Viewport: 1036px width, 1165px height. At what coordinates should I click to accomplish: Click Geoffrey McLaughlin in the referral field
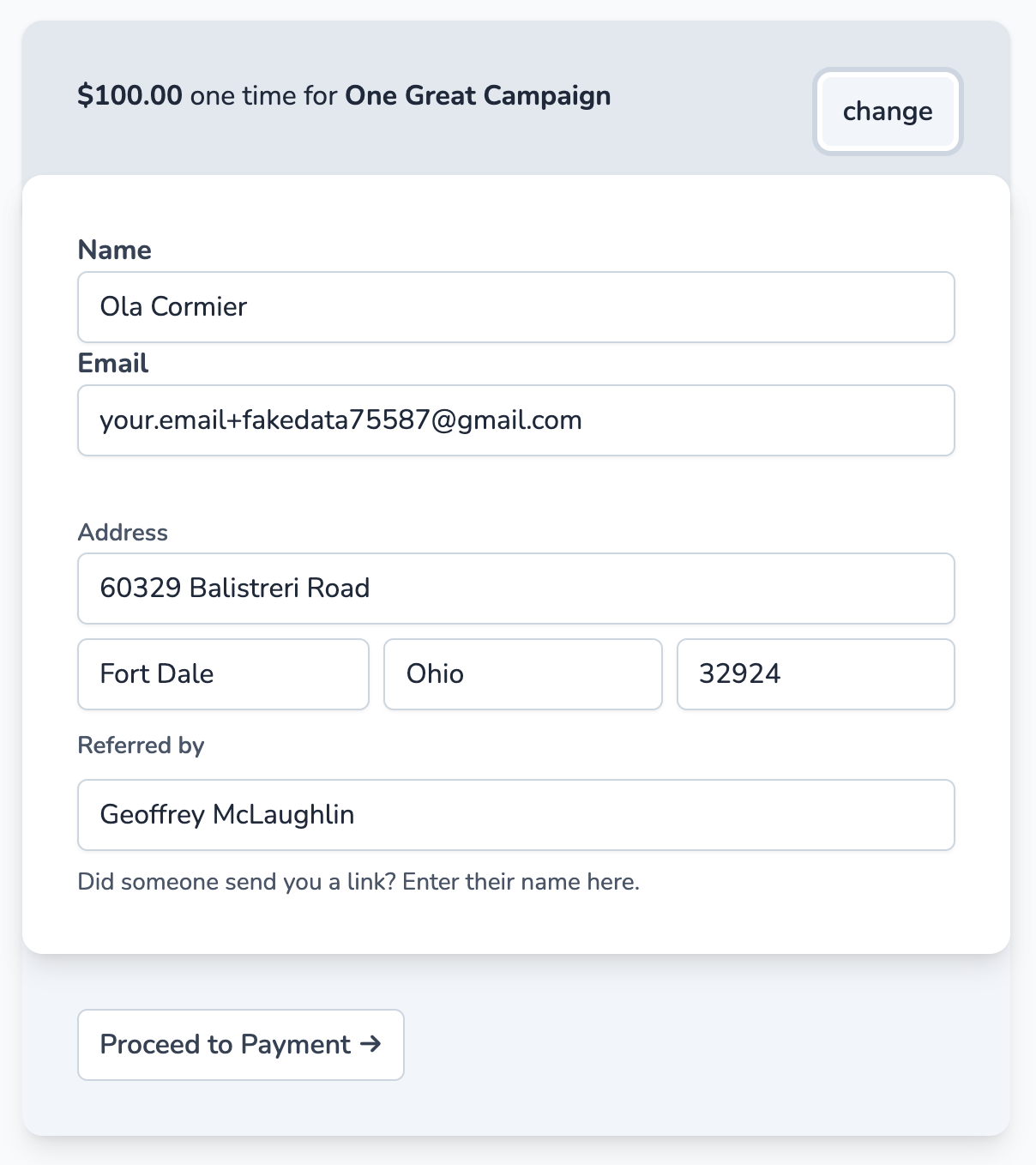point(226,814)
